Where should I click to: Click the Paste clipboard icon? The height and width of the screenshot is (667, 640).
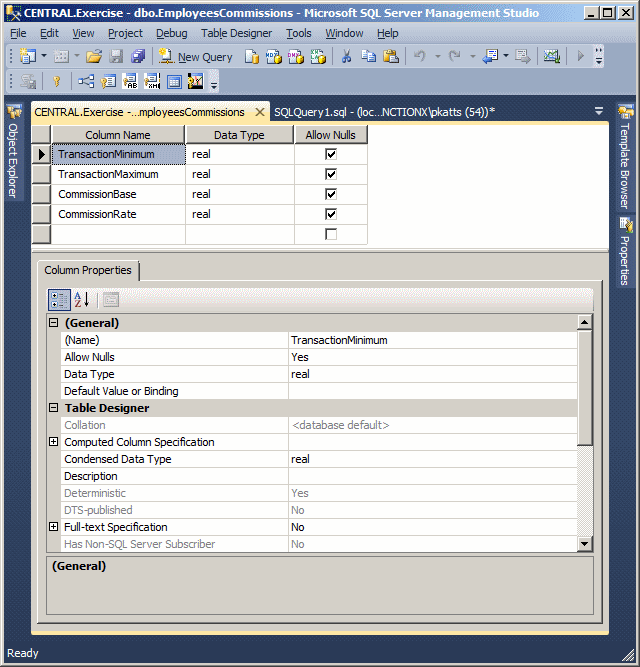point(390,56)
